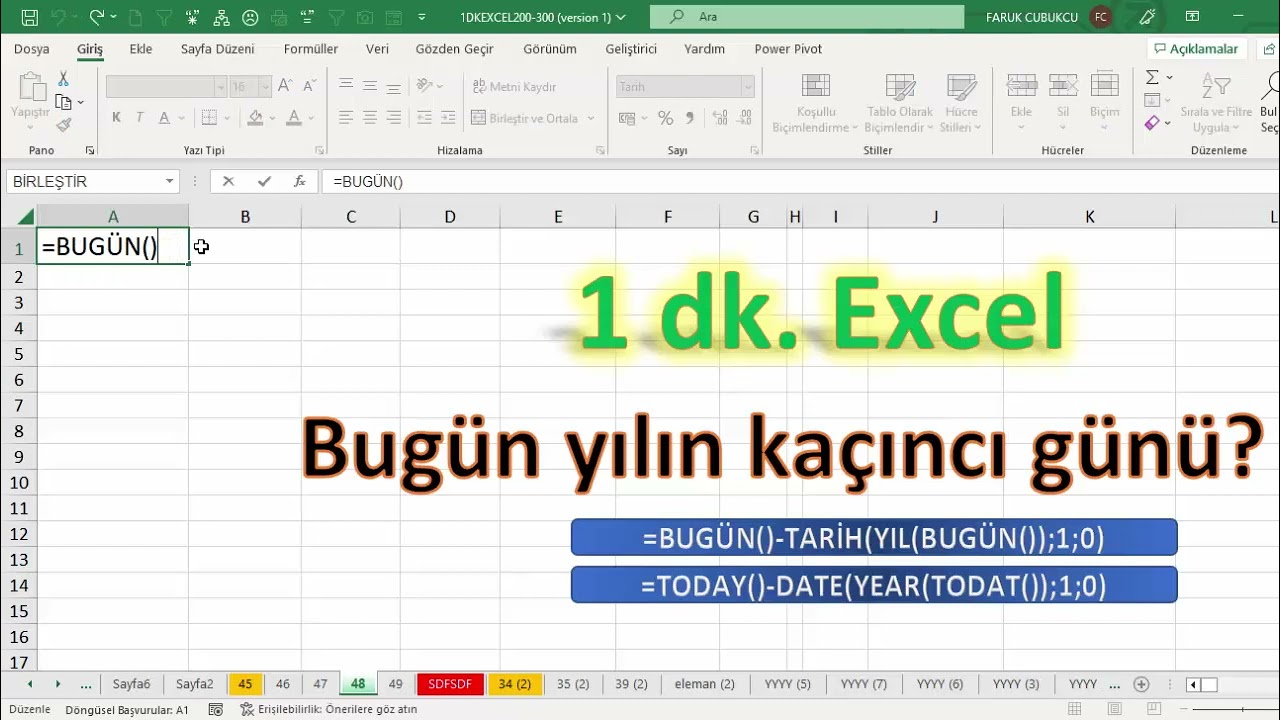Viewport: 1280px width, 720px height.
Task: Click the macro recording icon in status bar
Action: tap(215, 709)
